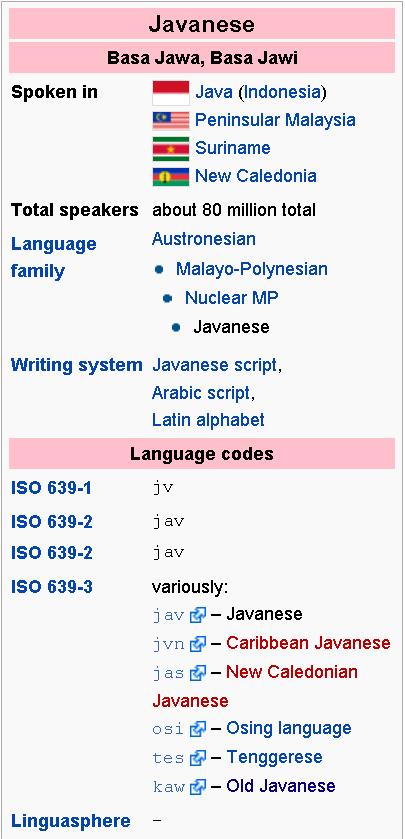The image size is (405, 839).
Task: Follow the ISO 639-3 link
Action: [x=51, y=588]
